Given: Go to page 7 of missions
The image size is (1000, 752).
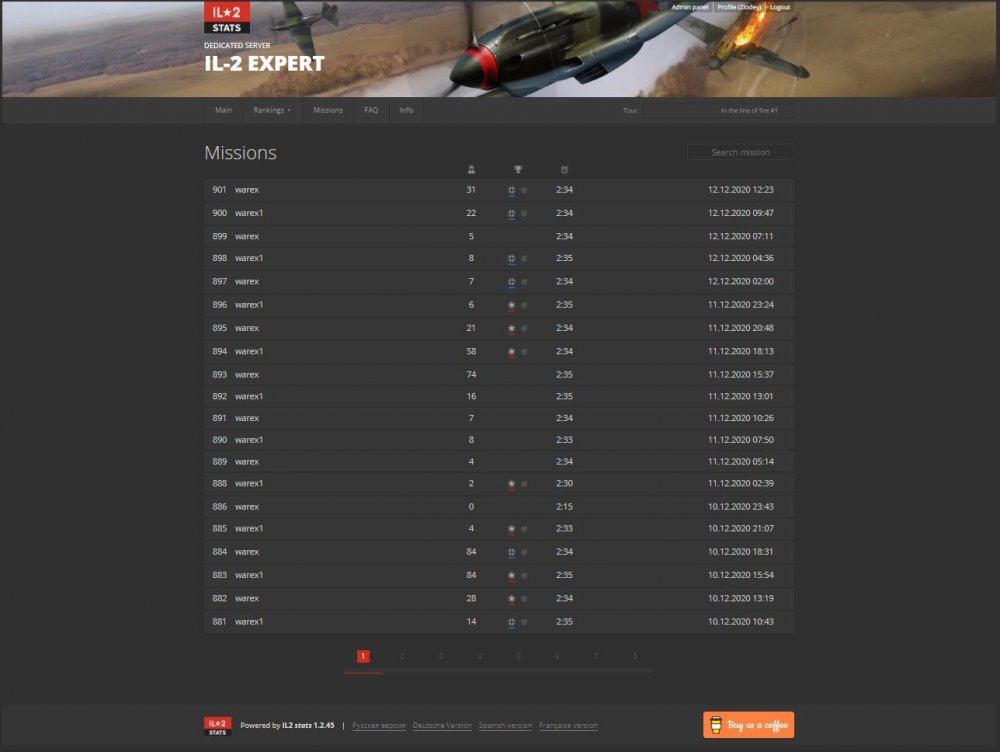Looking at the screenshot, I should tap(596, 656).
